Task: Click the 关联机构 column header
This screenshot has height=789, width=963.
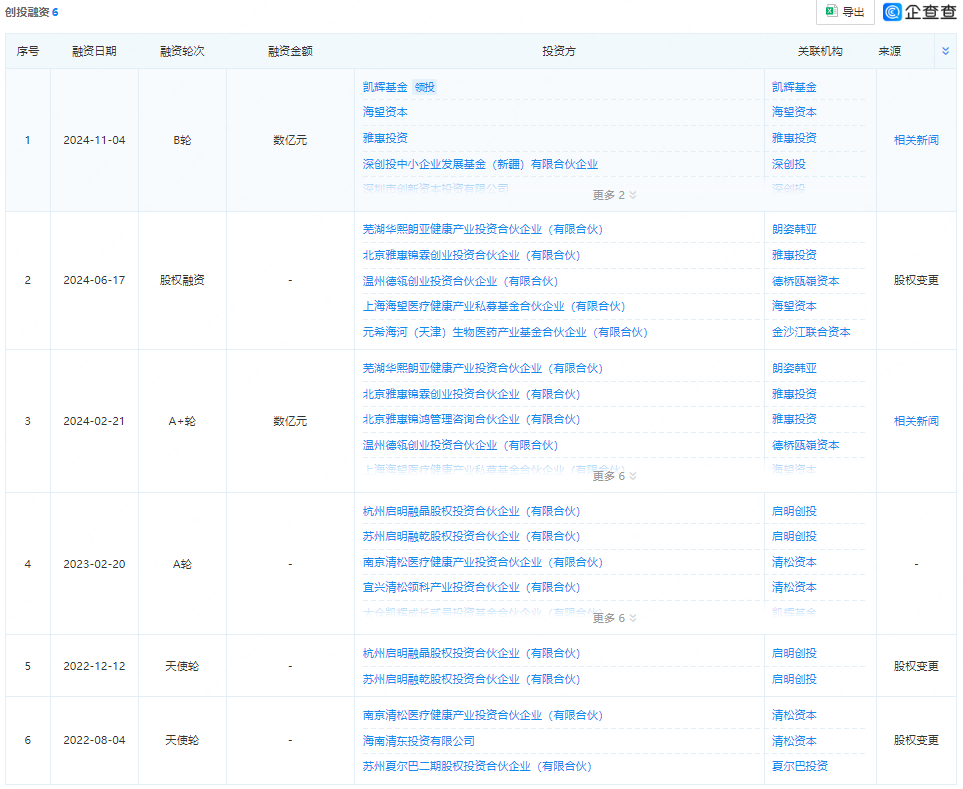Action: click(x=820, y=52)
